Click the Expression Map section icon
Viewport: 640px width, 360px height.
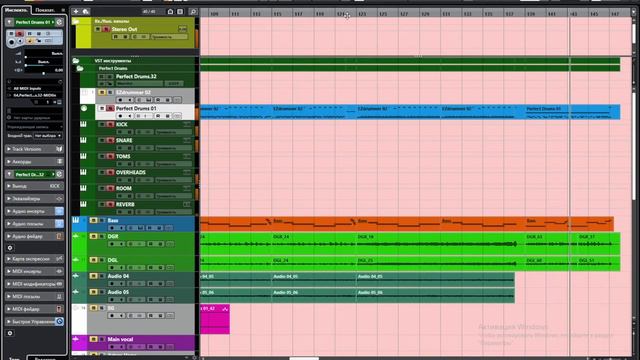tap(59, 259)
